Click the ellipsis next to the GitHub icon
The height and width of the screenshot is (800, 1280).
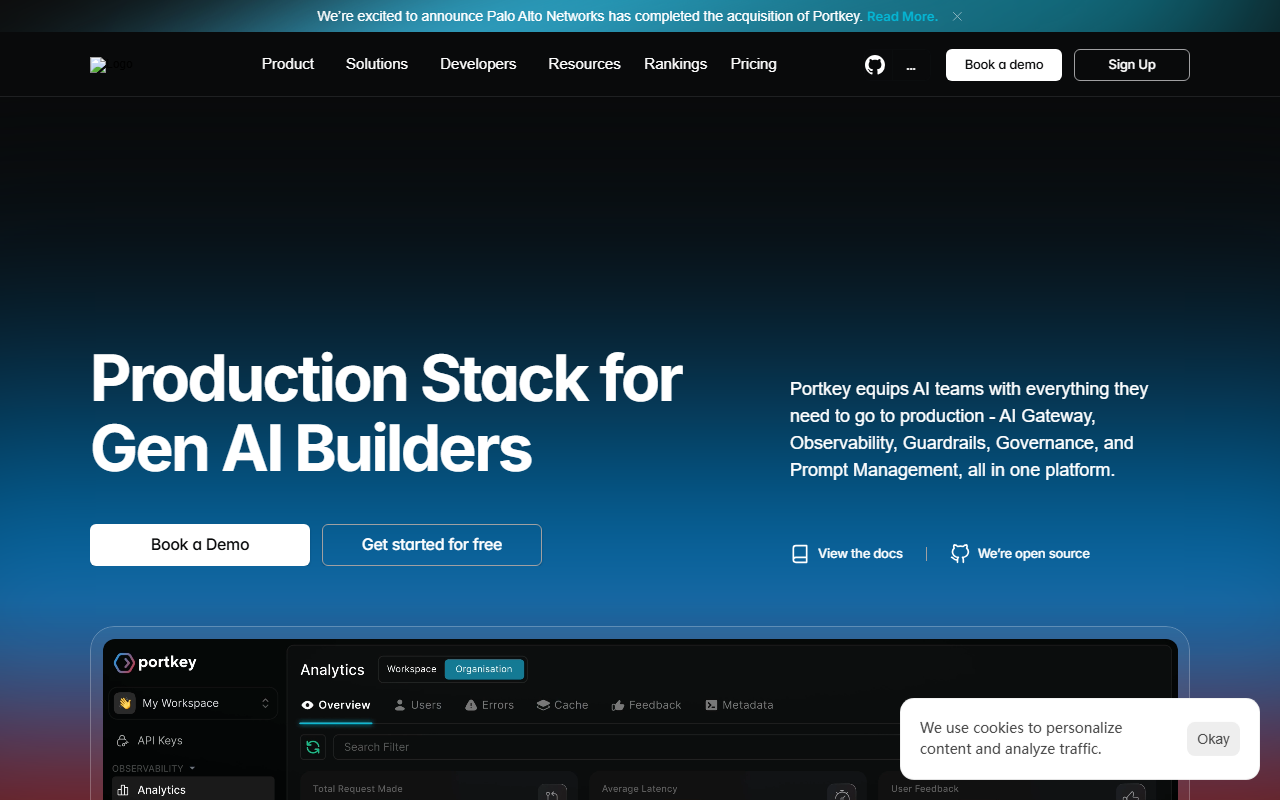pos(911,67)
